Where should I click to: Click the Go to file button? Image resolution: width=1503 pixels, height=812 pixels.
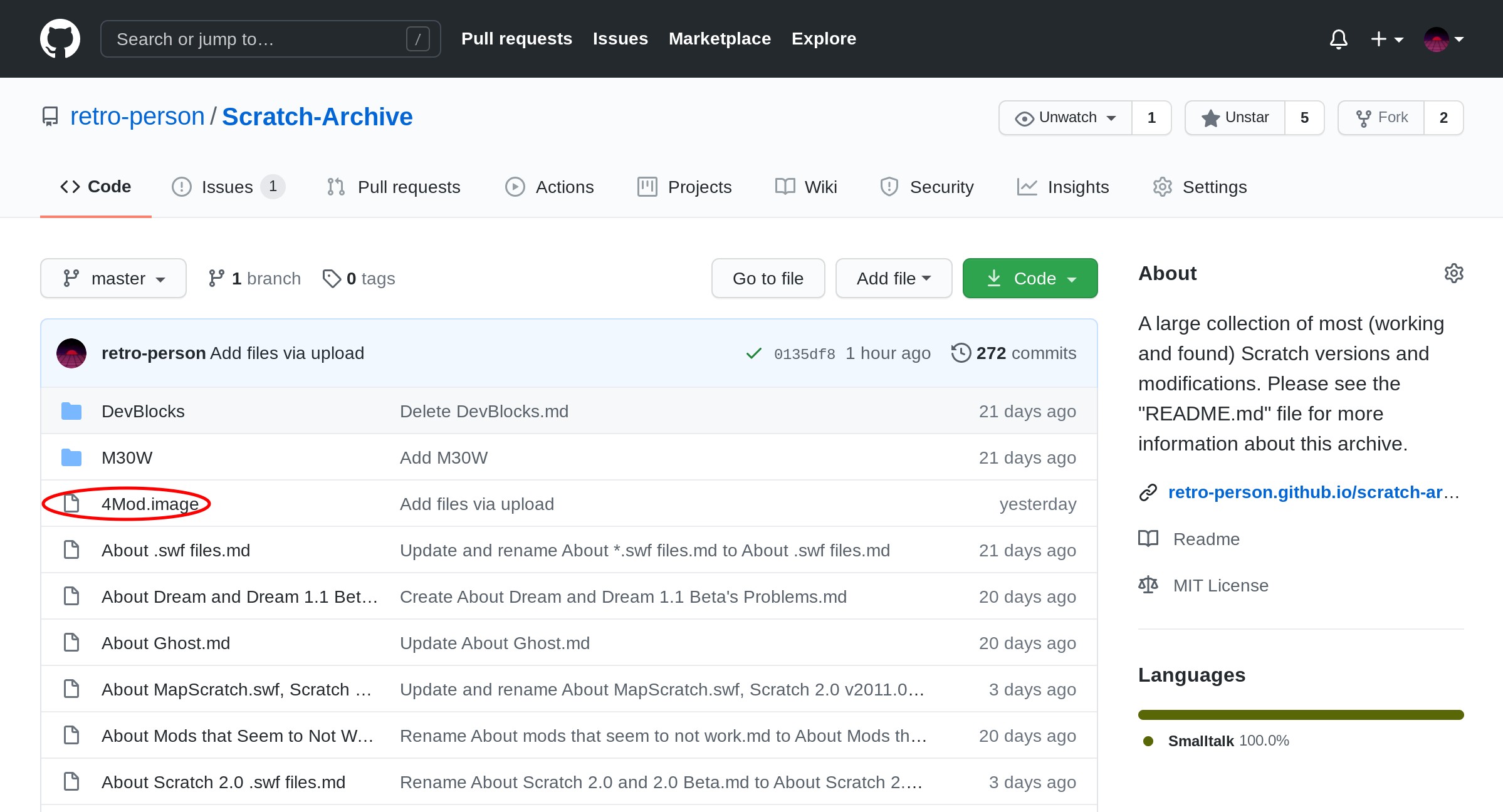point(768,278)
